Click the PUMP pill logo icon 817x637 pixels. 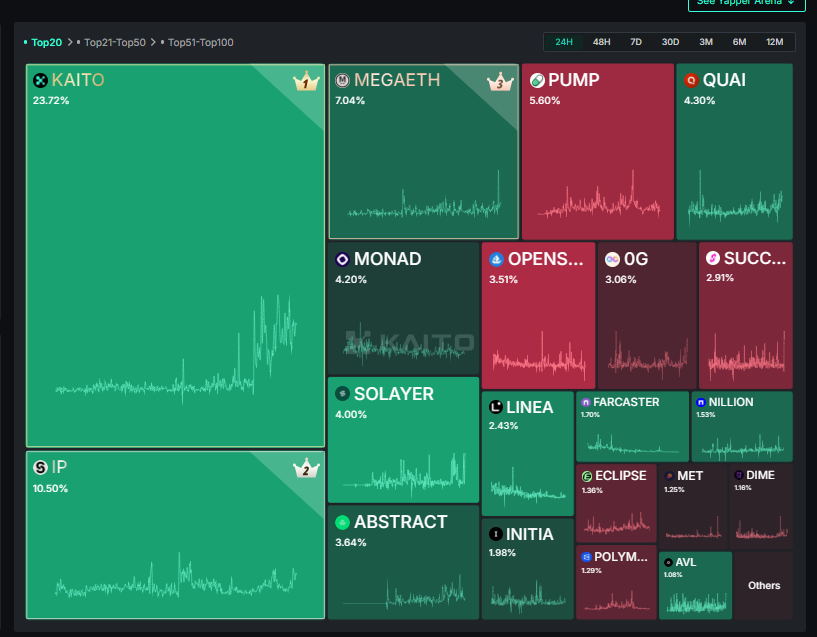point(537,80)
